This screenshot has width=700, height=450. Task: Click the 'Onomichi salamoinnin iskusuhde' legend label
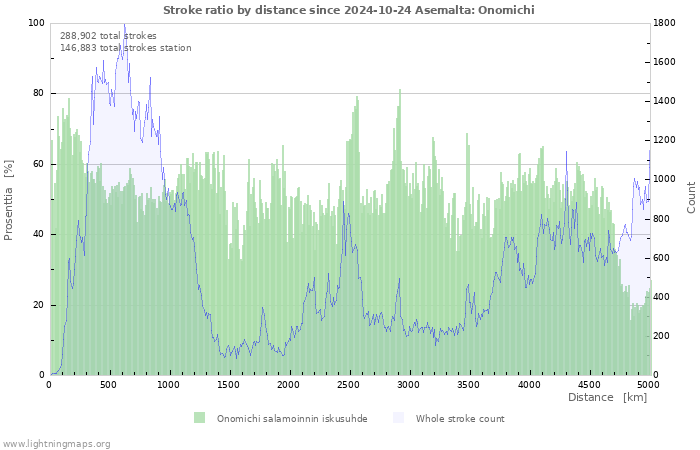(292, 419)
